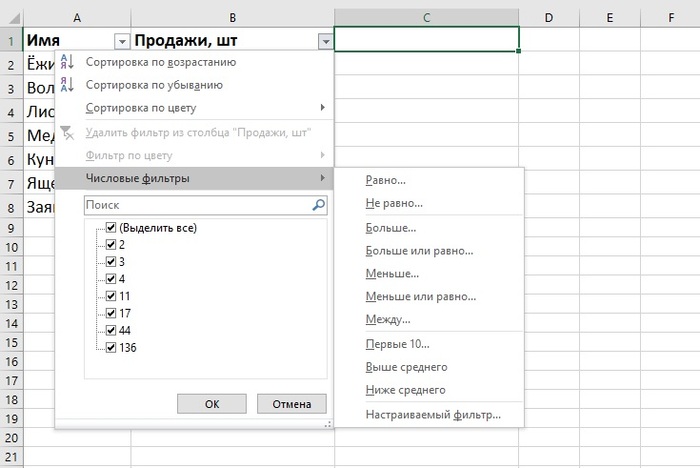The image size is (700, 468).
Task: Click the "Продажи, шт" filter dropdown arrow
Action: 325,41
